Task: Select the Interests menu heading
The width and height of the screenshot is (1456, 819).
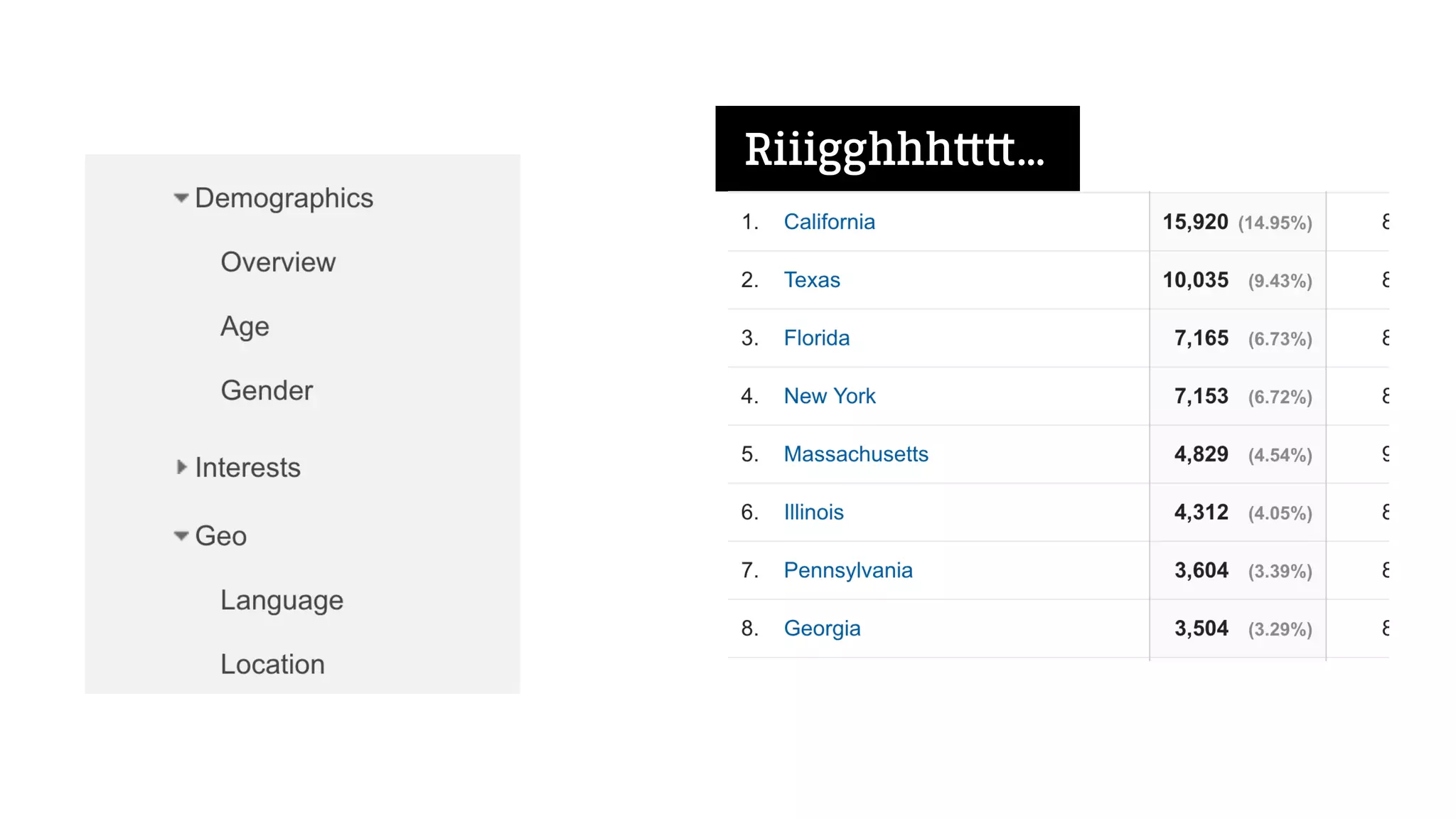Action: click(x=247, y=467)
